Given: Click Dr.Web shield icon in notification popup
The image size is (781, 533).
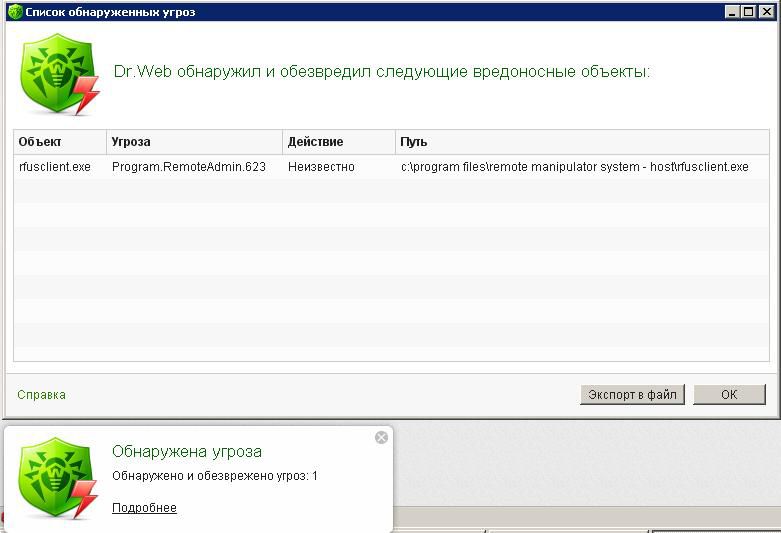Looking at the screenshot, I should tap(57, 478).
